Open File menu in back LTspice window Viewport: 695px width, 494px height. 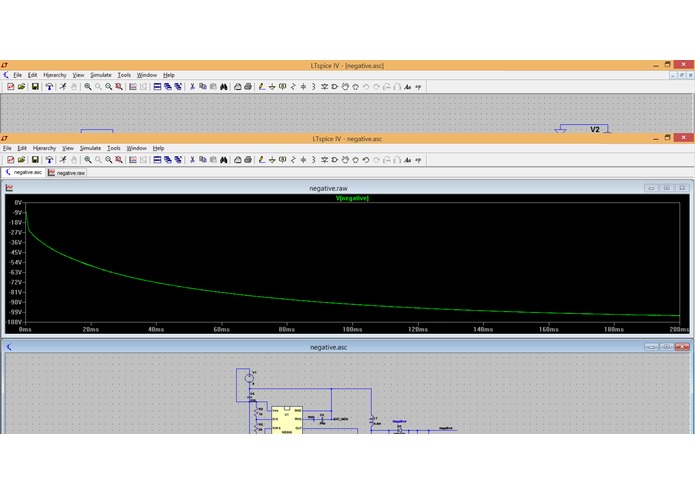tap(17, 75)
